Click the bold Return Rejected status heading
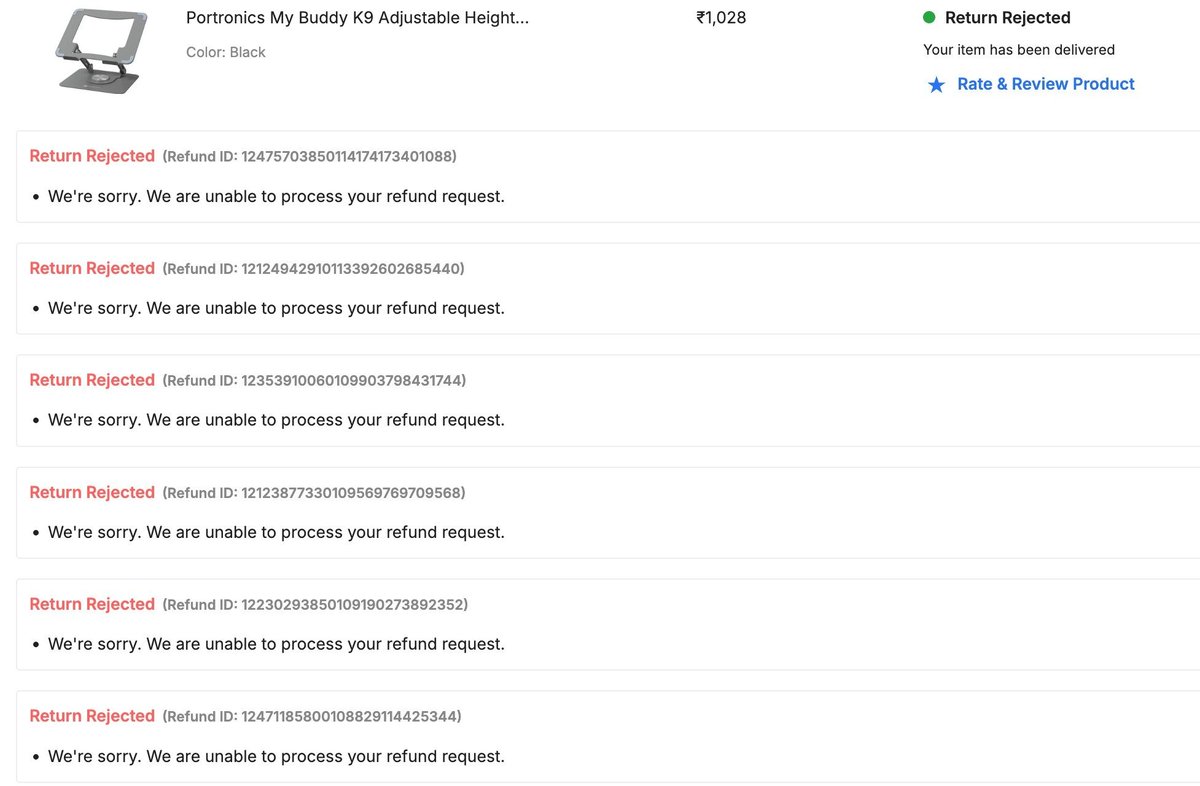Viewport: 1200px width, 786px height. [1008, 18]
